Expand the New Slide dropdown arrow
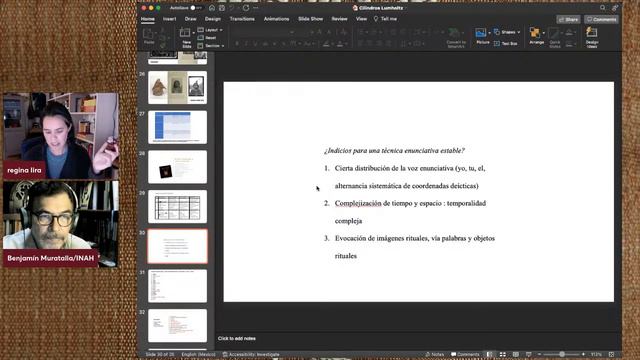 pyautogui.click(x=193, y=33)
